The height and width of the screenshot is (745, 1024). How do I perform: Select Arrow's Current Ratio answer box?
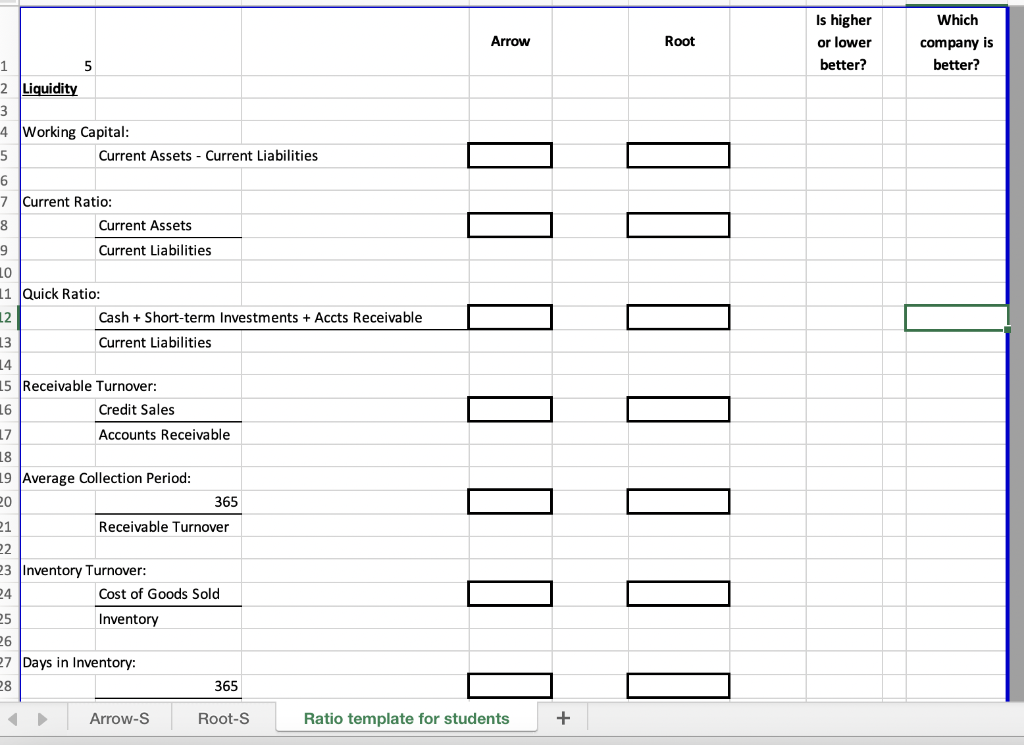(x=510, y=225)
